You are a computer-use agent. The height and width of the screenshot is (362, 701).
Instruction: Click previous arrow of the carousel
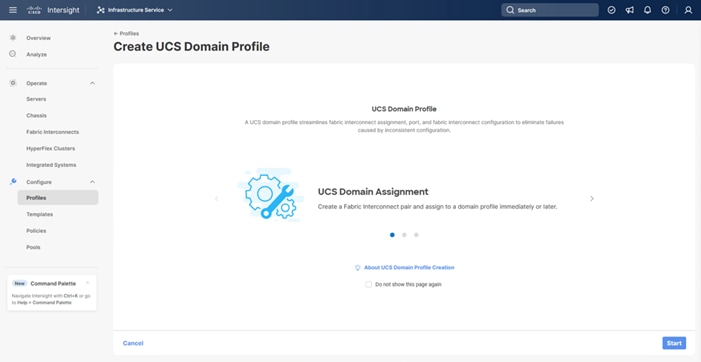tap(216, 198)
